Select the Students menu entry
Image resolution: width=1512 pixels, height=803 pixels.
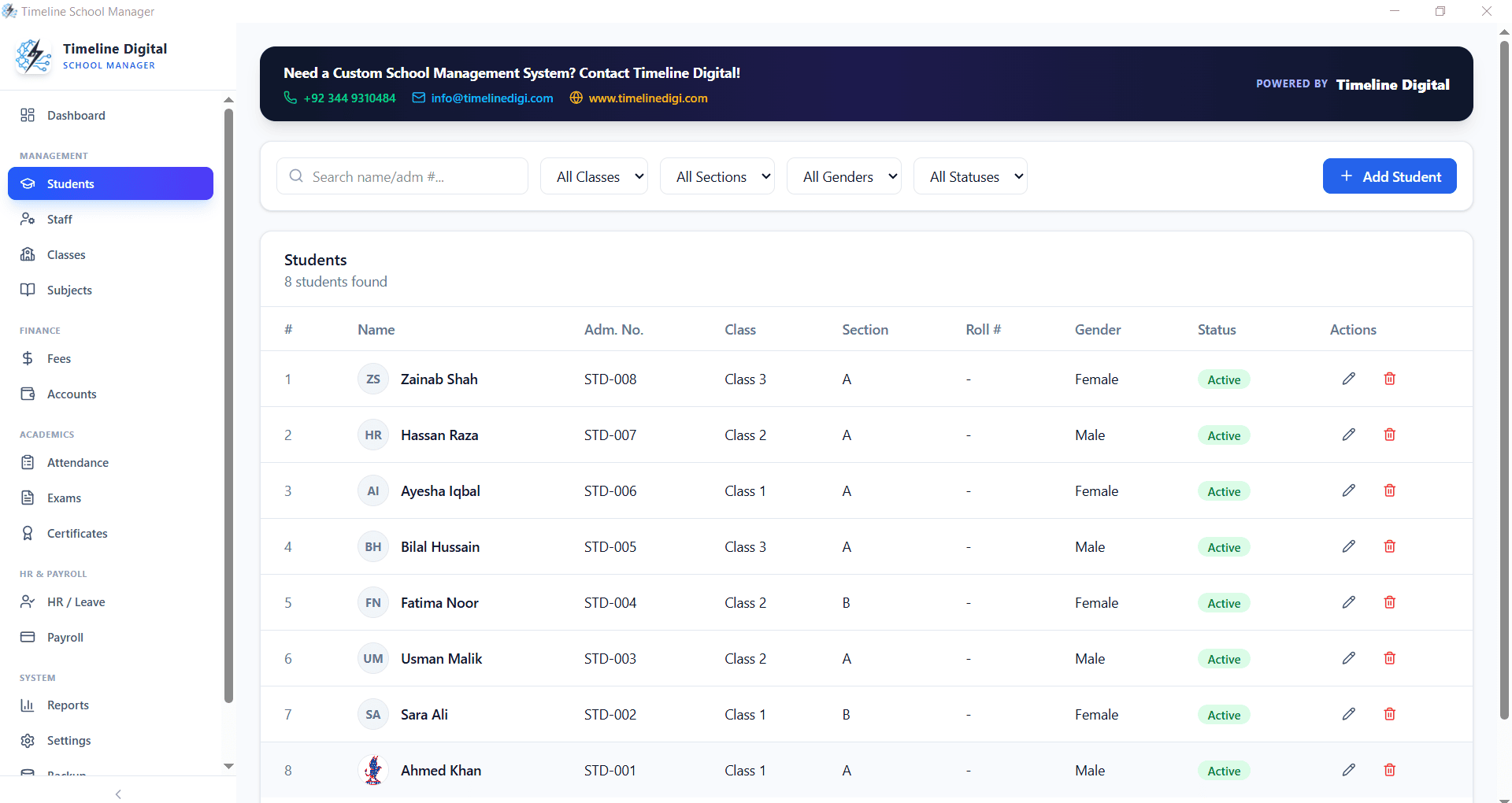(72, 183)
